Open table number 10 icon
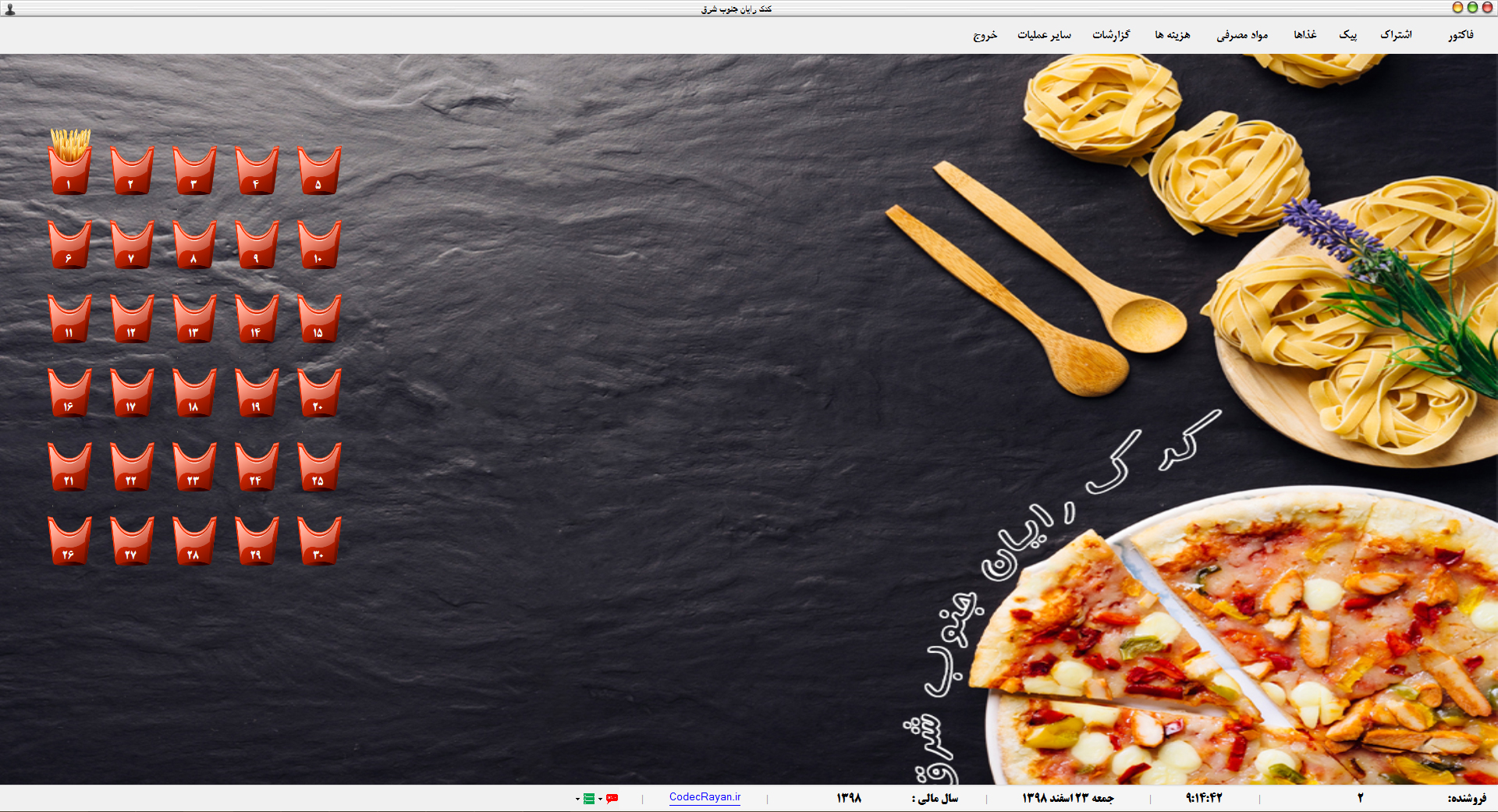Screen dimensions: 1498x812 319,244
